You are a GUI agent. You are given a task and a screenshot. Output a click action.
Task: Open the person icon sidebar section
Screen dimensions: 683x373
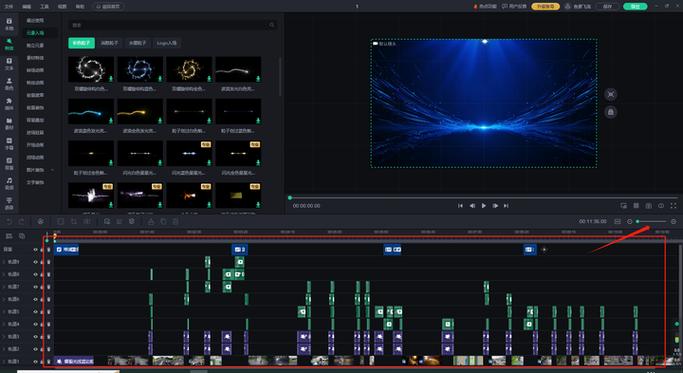[9, 84]
